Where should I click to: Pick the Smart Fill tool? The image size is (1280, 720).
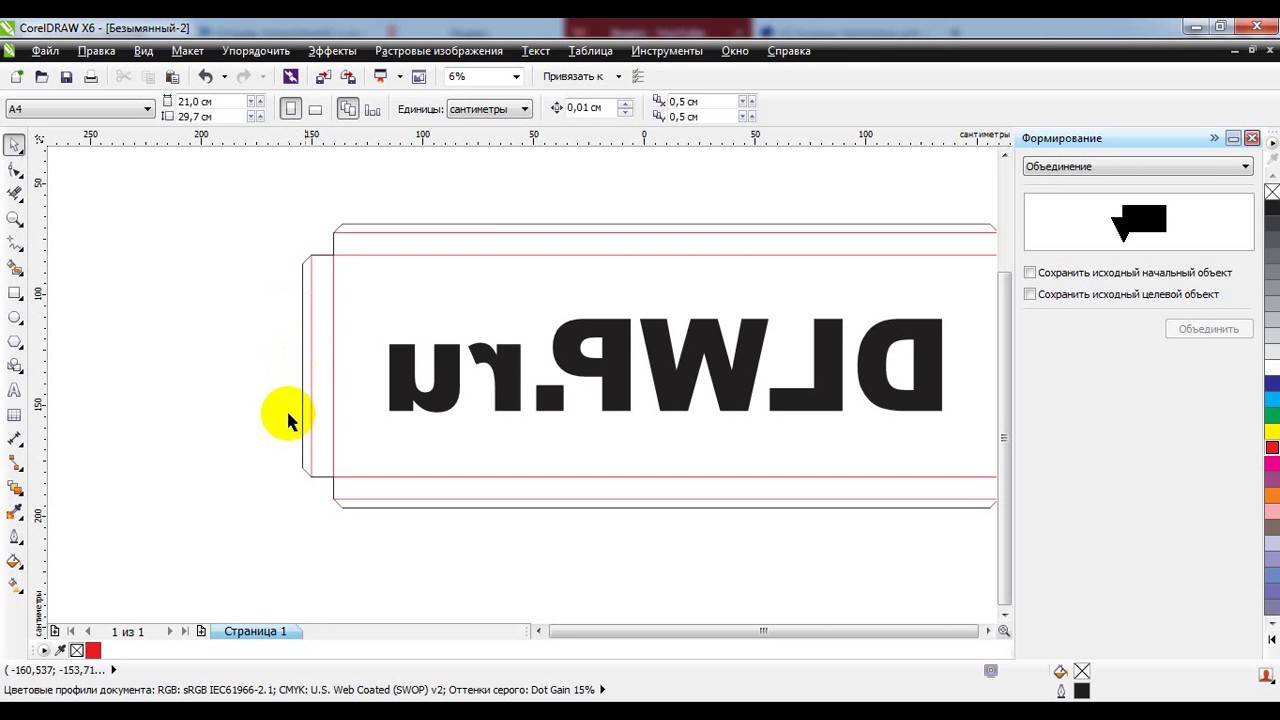[x=14, y=268]
